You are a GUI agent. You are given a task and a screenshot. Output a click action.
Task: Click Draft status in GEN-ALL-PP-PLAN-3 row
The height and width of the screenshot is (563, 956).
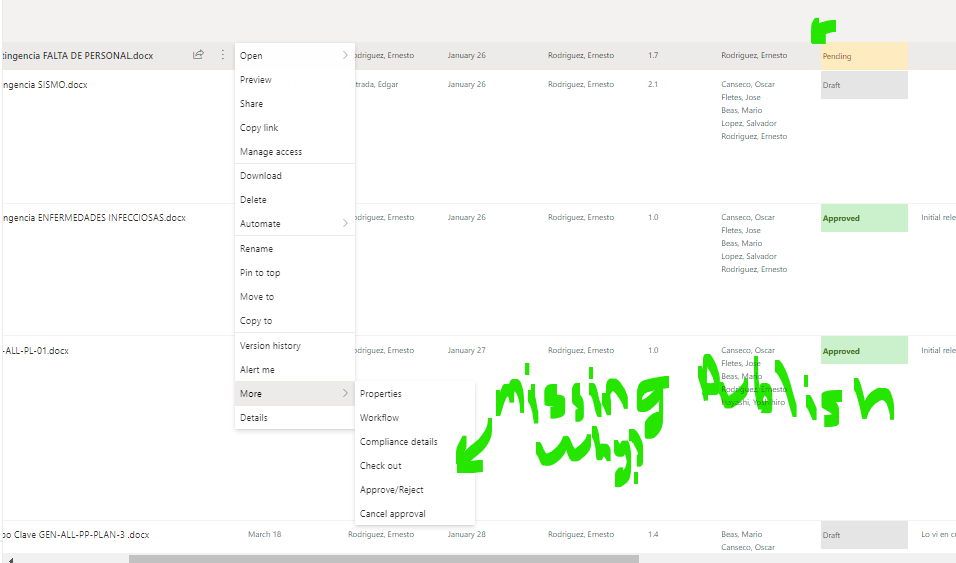pyautogui.click(x=864, y=535)
